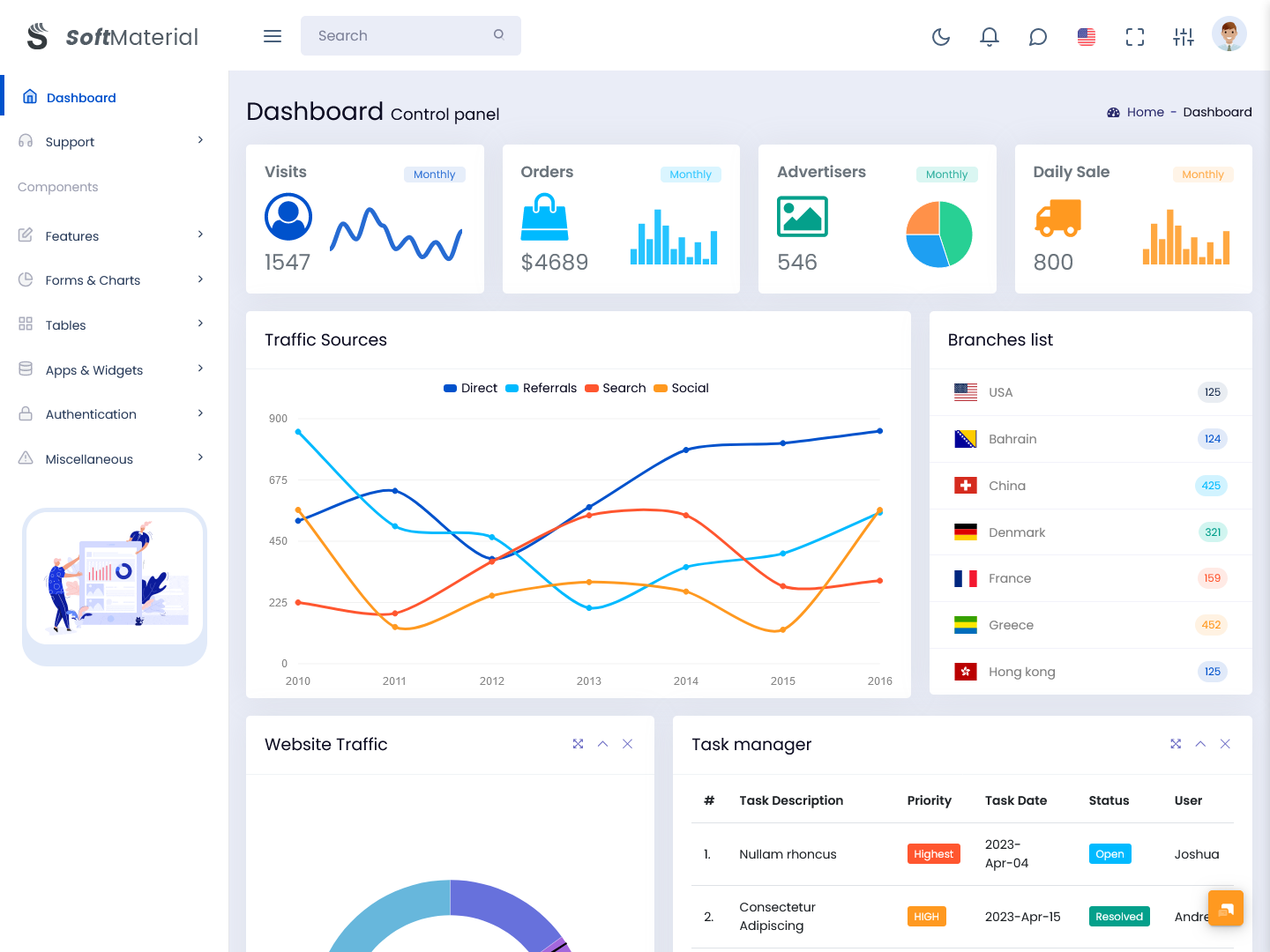1270x952 pixels.
Task: Click the SoftMaterial logo
Action: [x=113, y=36]
